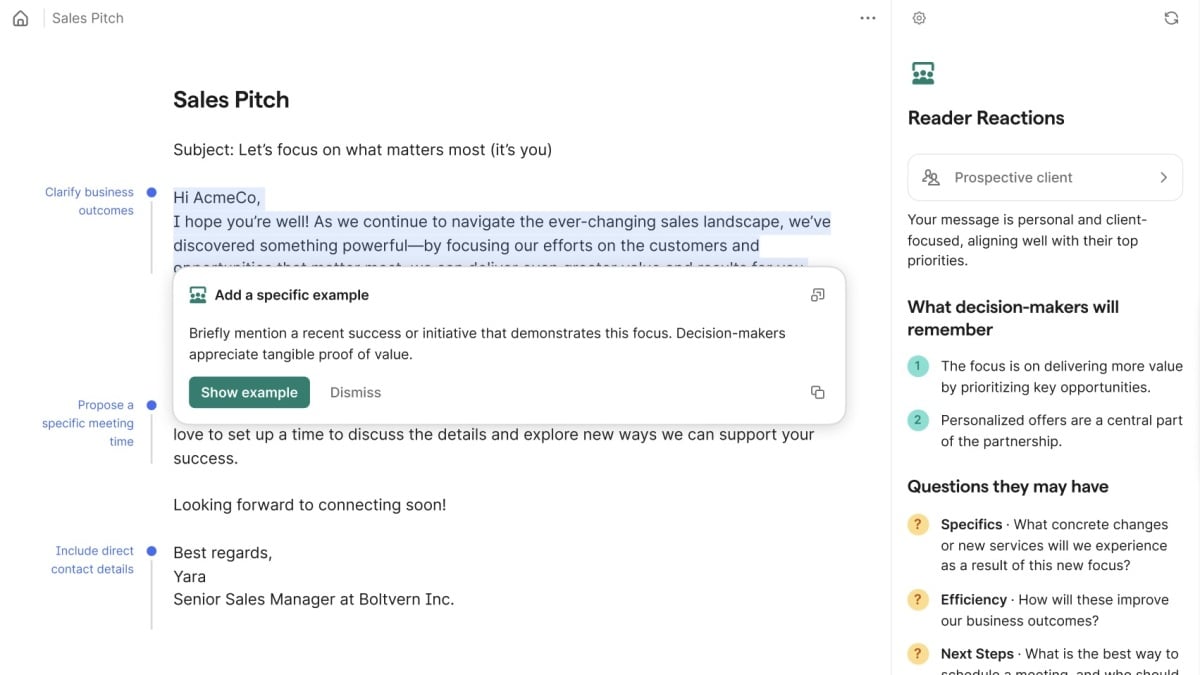Click the Show example button
The height and width of the screenshot is (675, 1200).
[249, 392]
